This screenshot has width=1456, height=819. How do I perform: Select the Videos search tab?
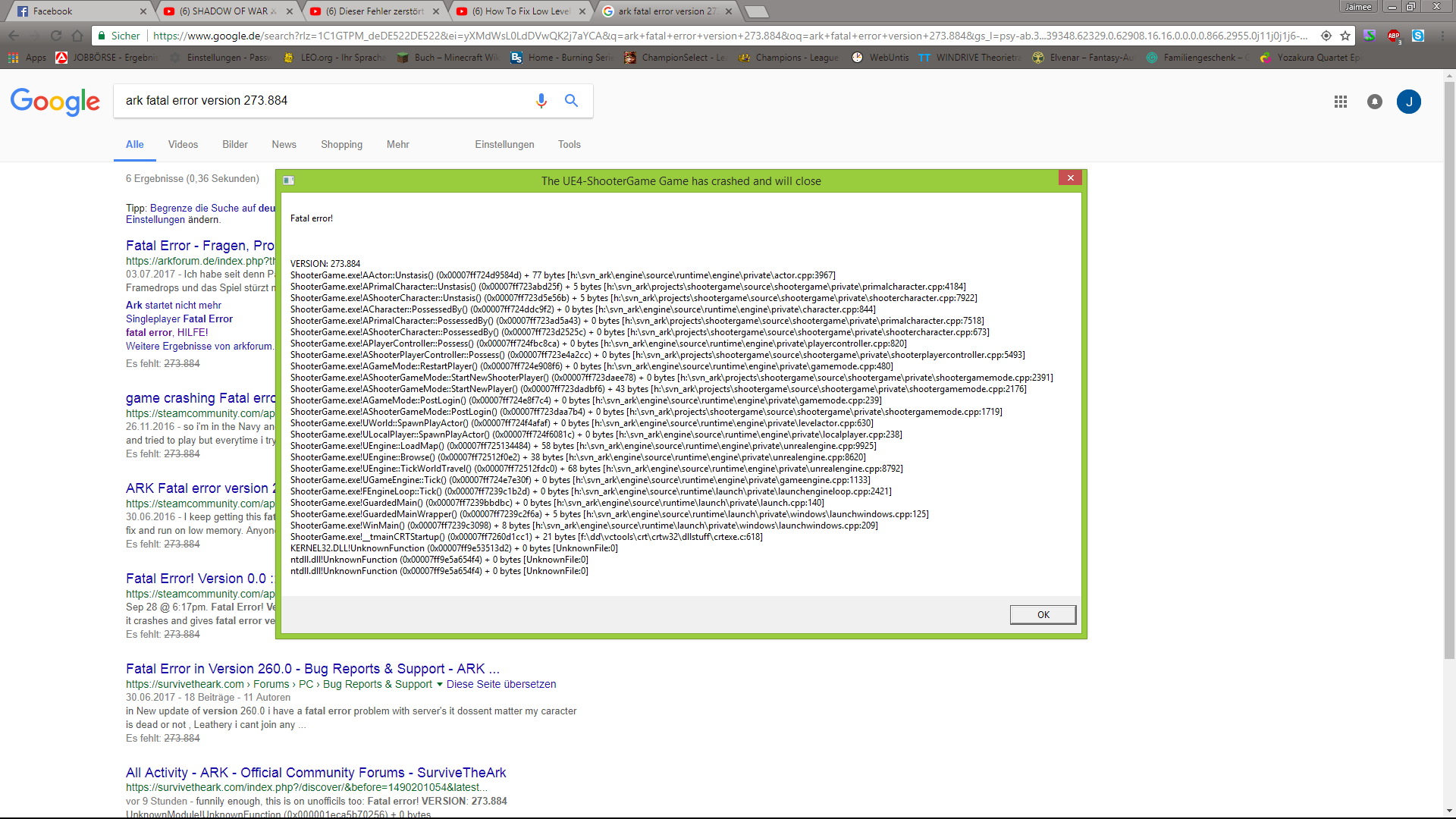point(183,145)
